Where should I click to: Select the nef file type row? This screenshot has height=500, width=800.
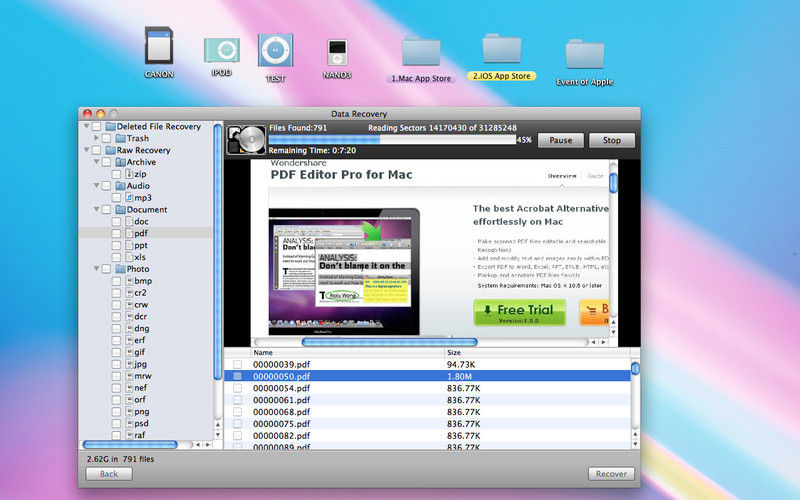tap(146, 388)
